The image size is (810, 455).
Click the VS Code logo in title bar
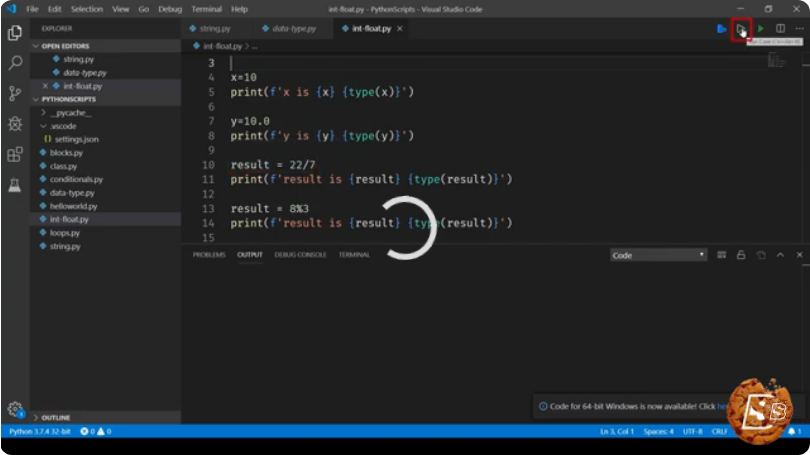click(x=11, y=9)
